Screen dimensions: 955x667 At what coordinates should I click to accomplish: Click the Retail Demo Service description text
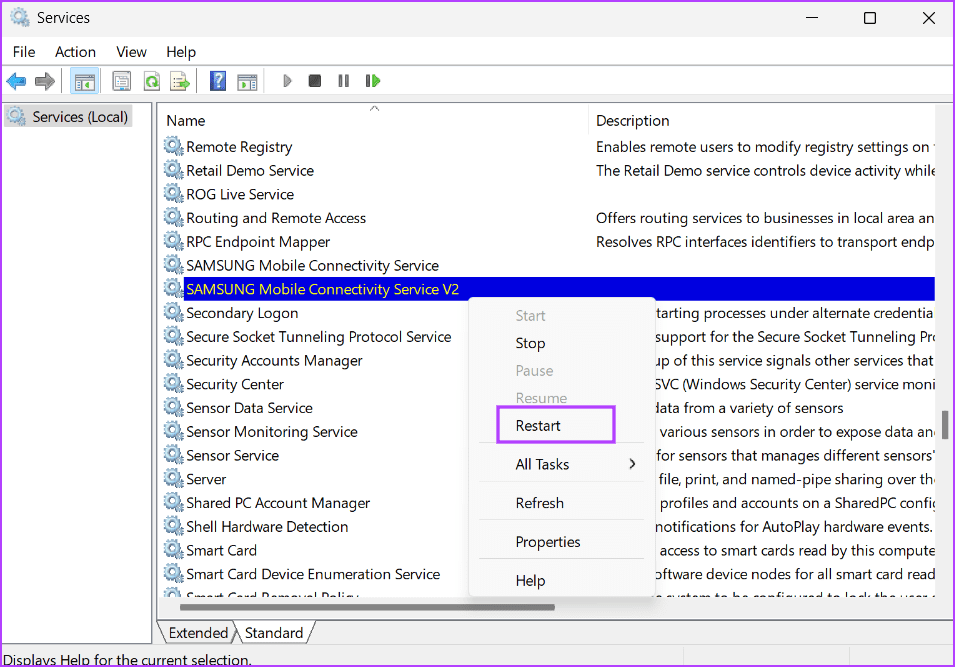click(765, 171)
